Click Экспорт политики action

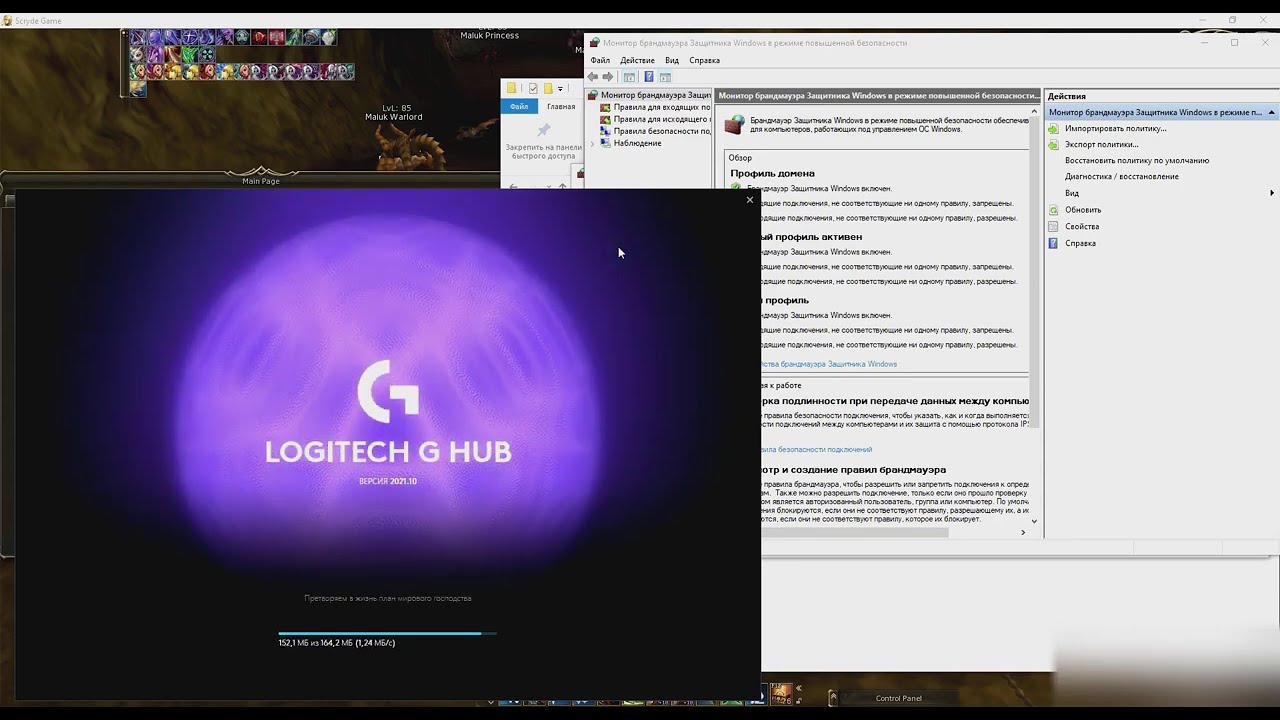tap(1101, 144)
